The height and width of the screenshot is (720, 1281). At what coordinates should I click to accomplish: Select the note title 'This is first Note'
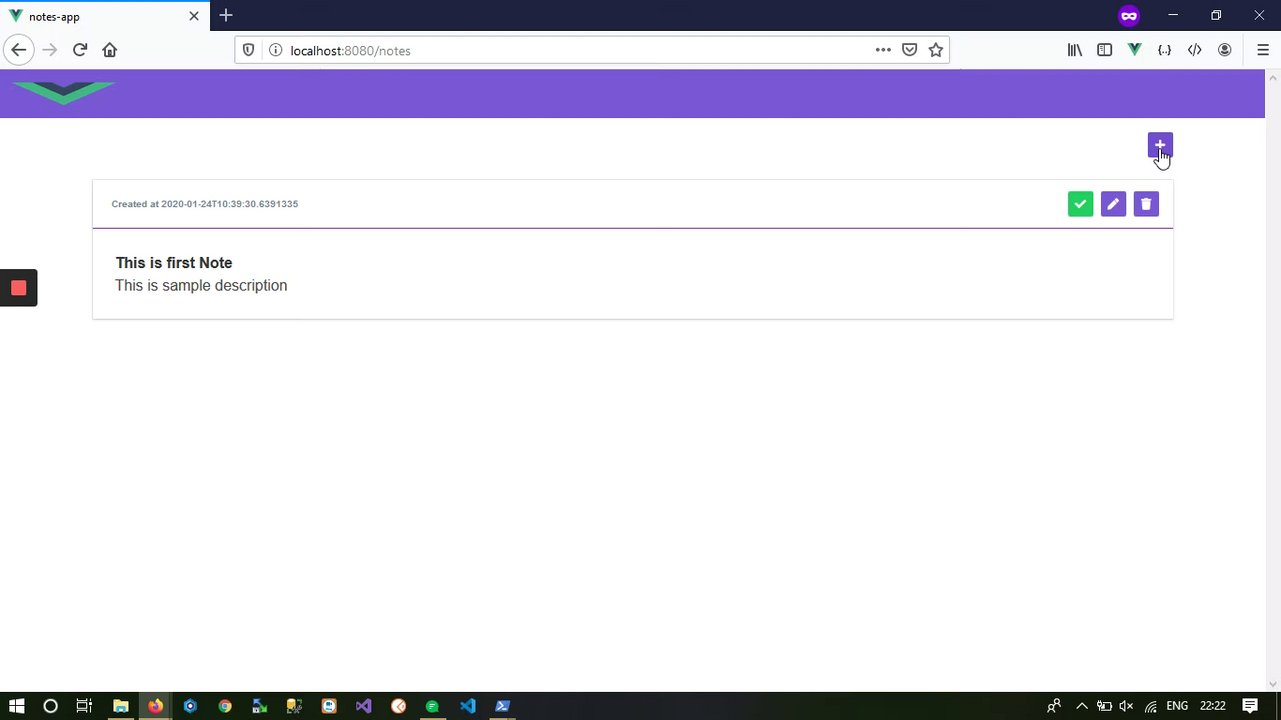pos(174,263)
